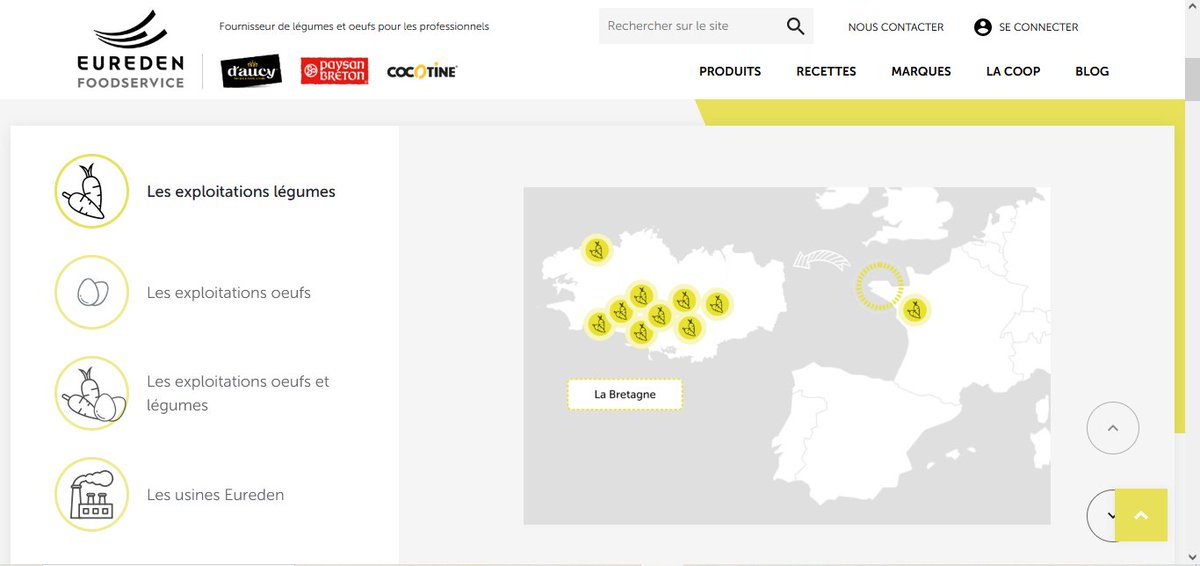Click the vegetable marker at Brittany's northwestern tip

[597, 250]
